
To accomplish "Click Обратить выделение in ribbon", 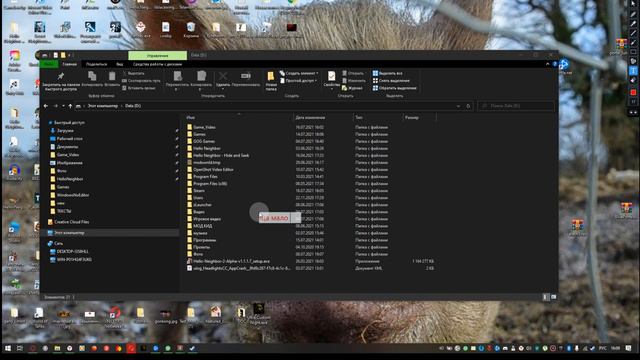I will click(394, 88).
